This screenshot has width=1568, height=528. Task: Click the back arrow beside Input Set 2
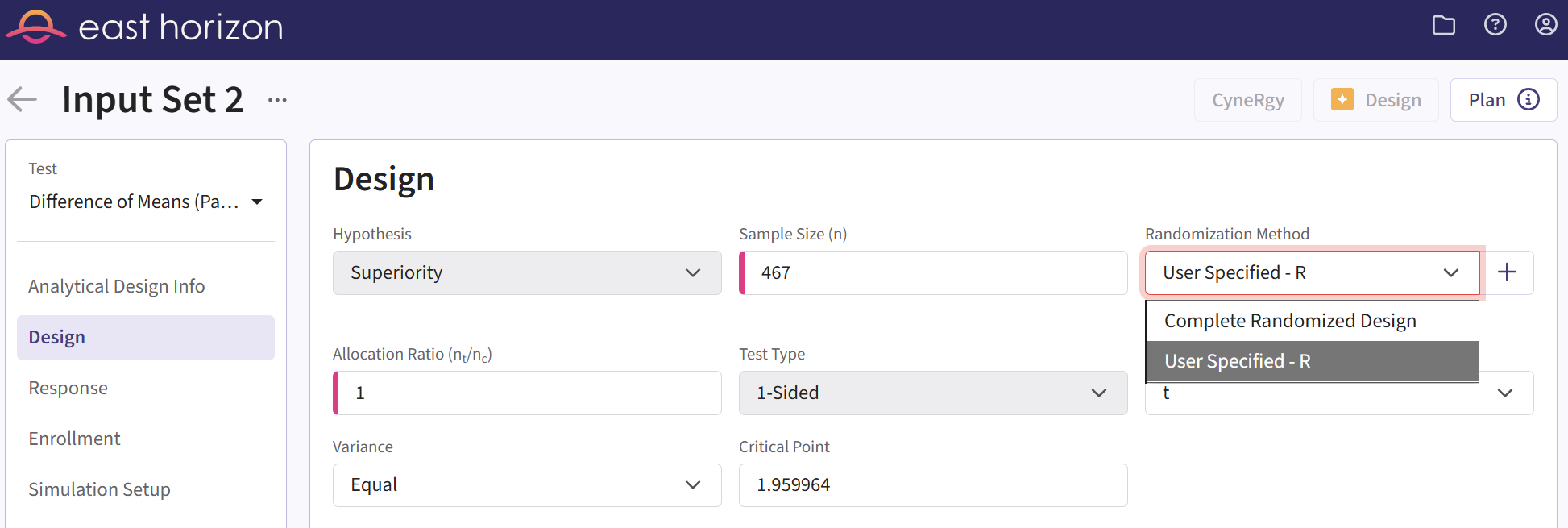pyautogui.click(x=23, y=99)
